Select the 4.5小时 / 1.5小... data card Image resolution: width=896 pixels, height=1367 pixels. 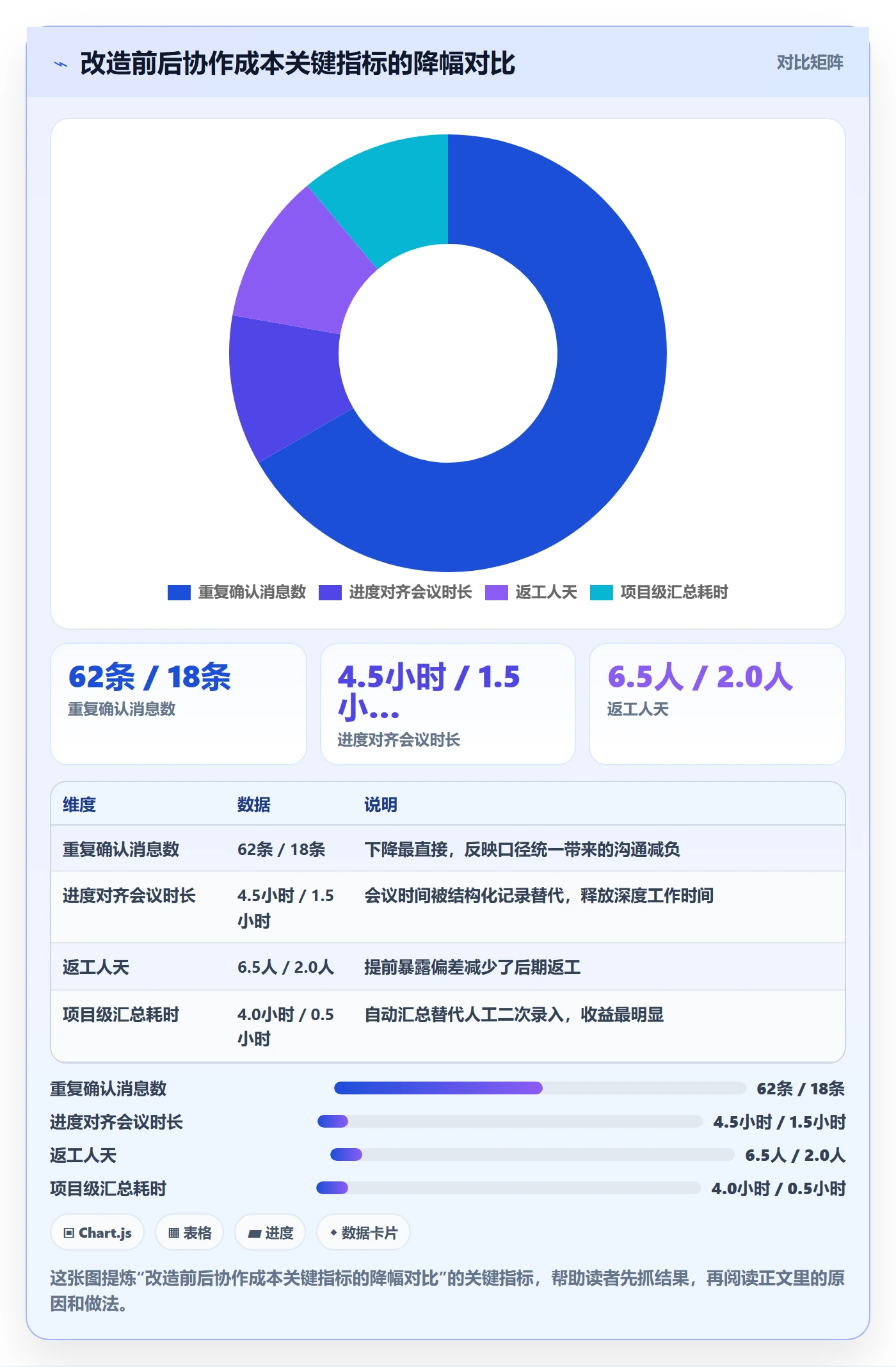point(448,703)
